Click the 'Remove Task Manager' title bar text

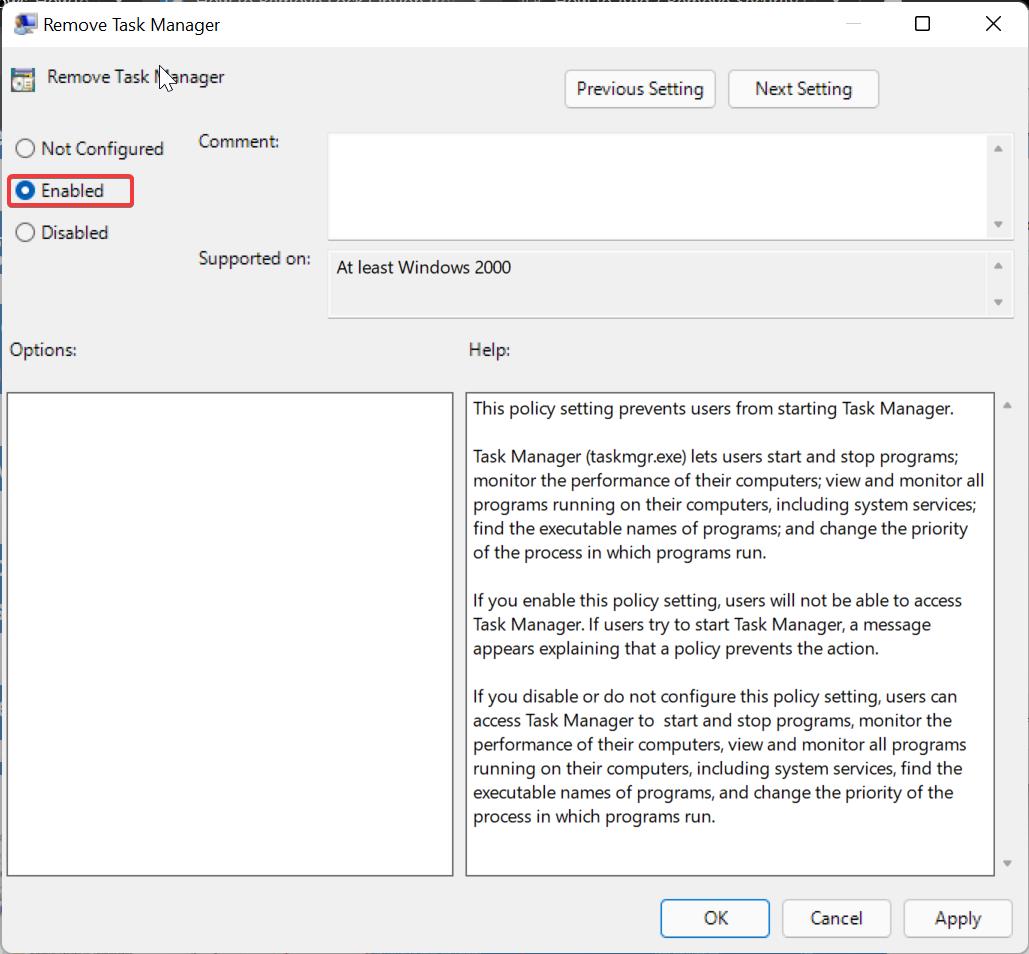[131, 25]
